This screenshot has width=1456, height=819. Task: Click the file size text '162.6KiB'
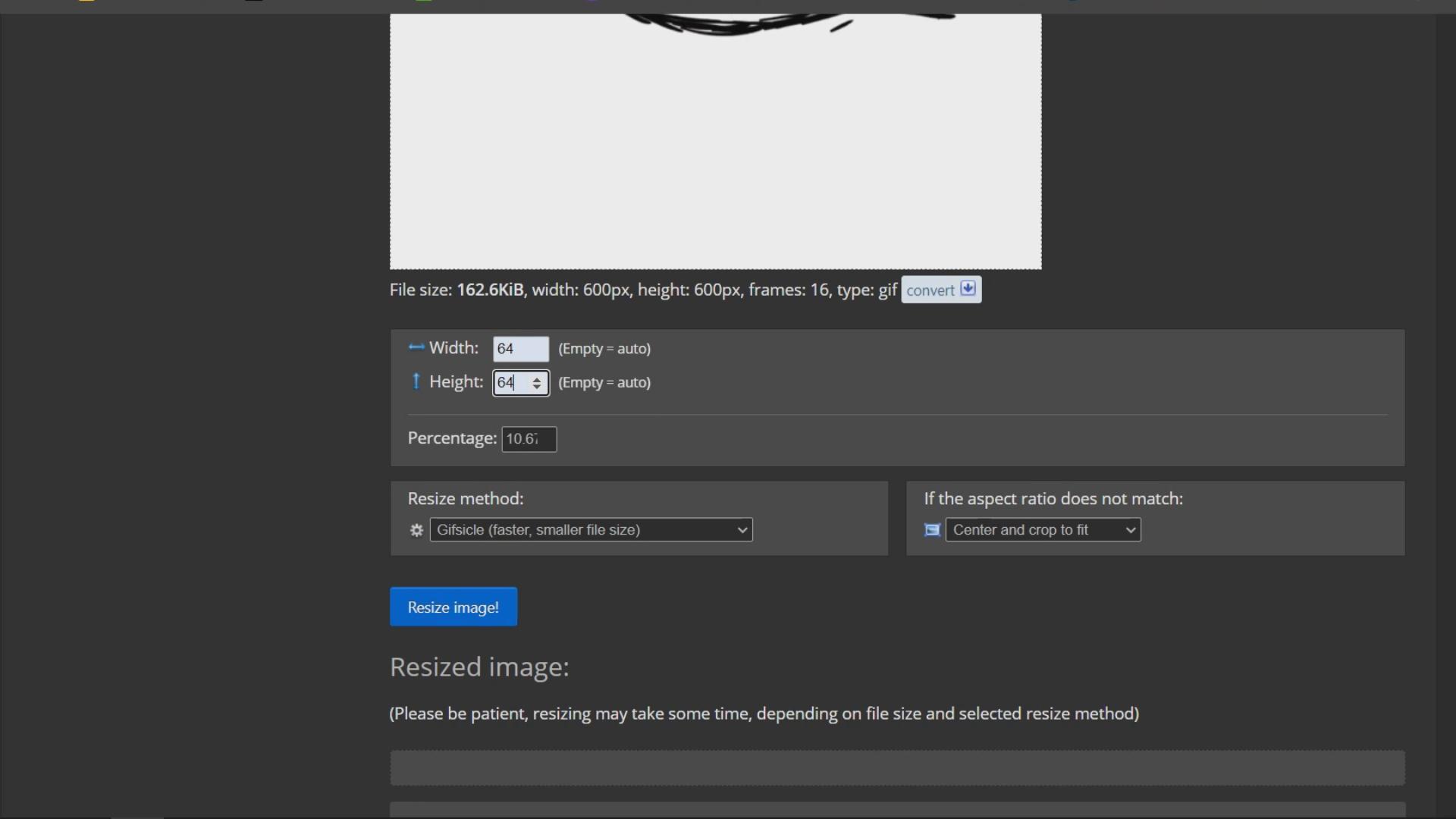pyautogui.click(x=490, y=290)
